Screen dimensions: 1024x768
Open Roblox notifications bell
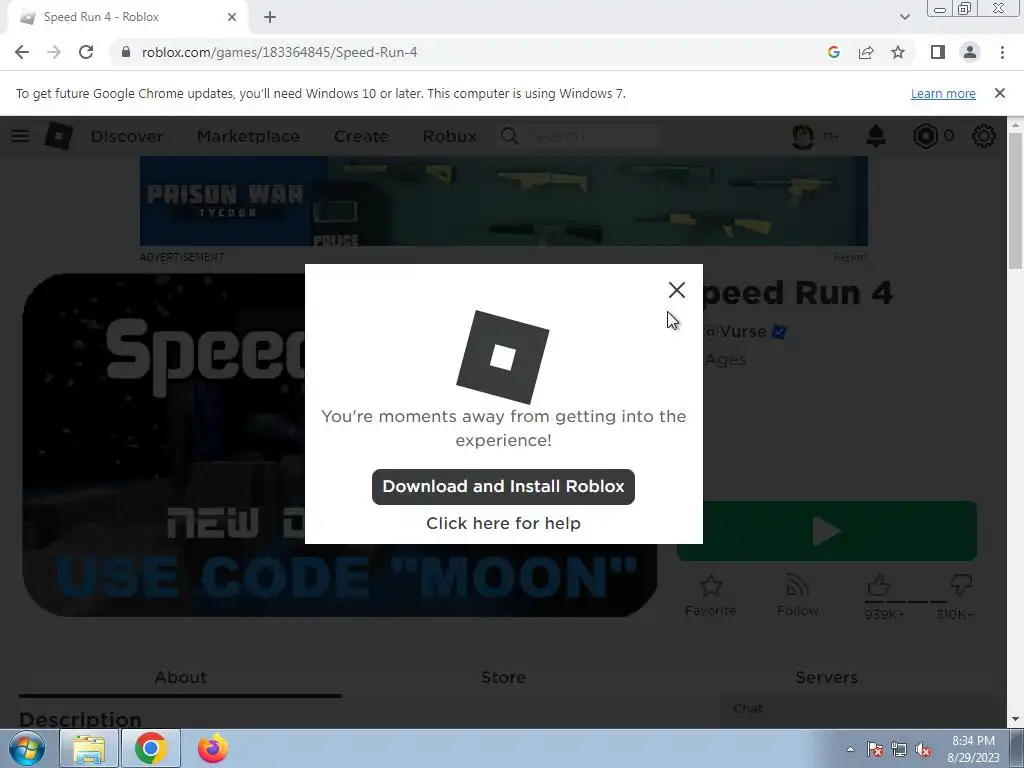click(876, 136)
